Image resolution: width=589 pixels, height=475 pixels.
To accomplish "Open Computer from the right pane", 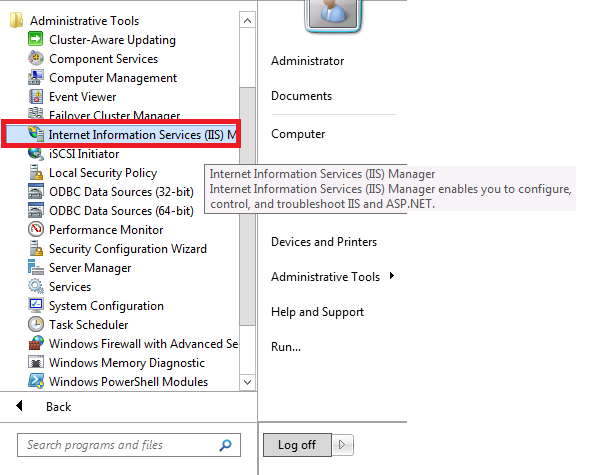I will coord(298,134).
